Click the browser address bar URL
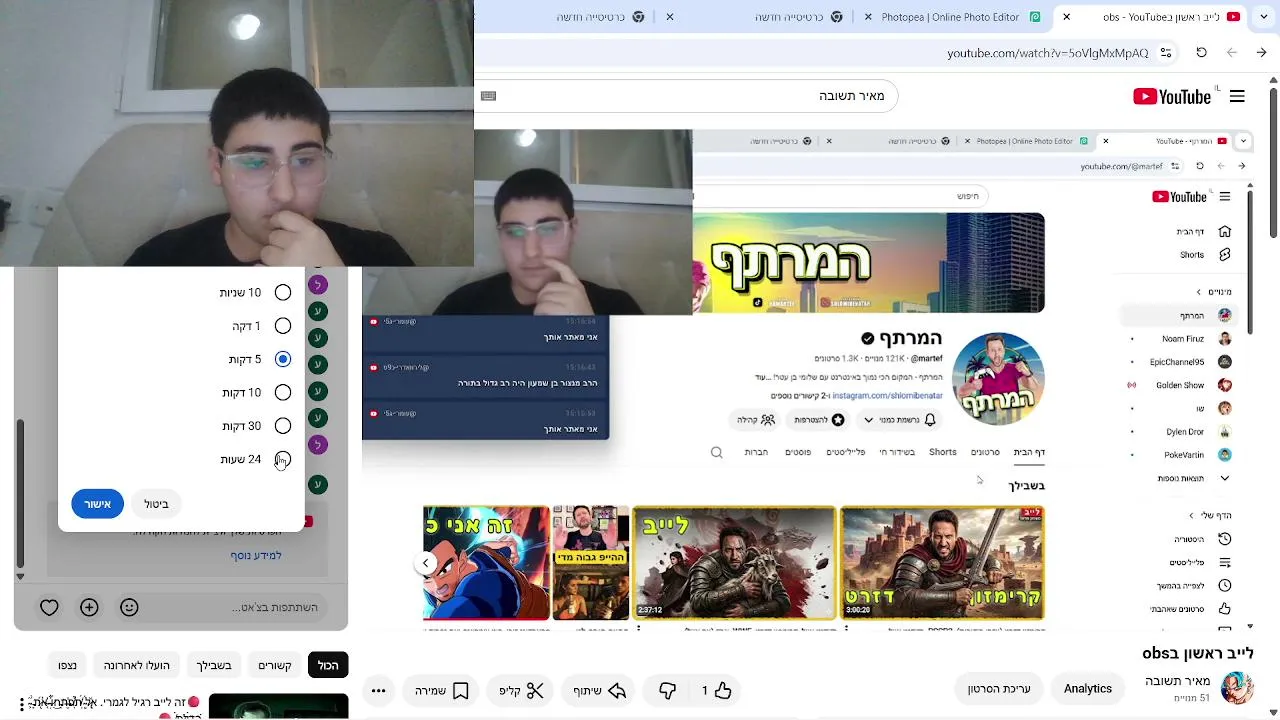1280x720 pixels. point(1047,53)
